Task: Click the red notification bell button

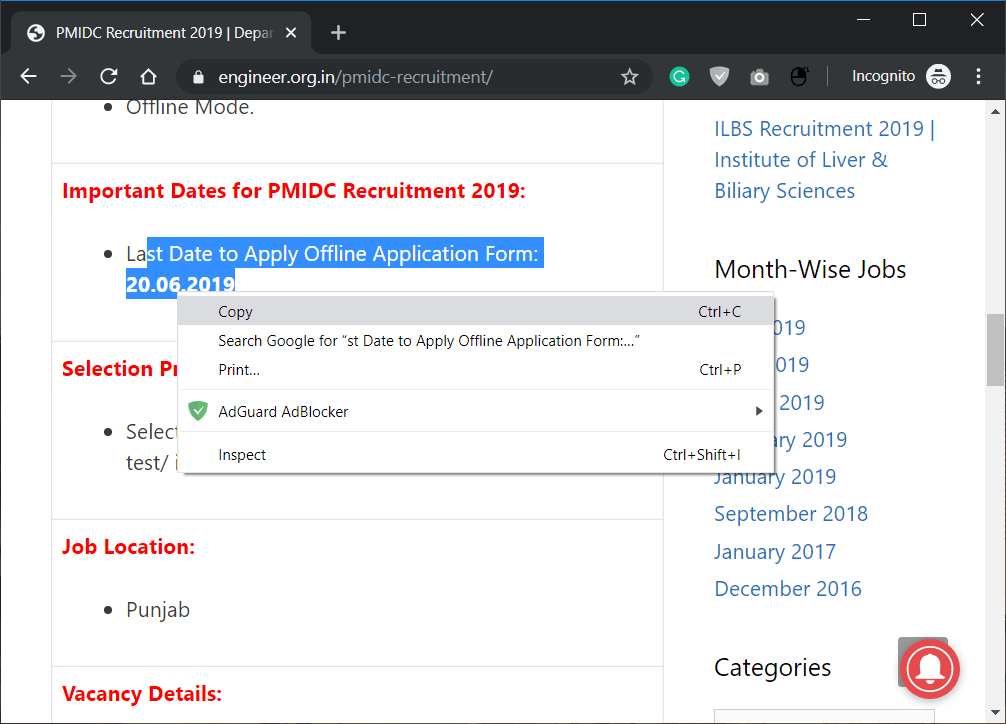Action: coord(929,668)
